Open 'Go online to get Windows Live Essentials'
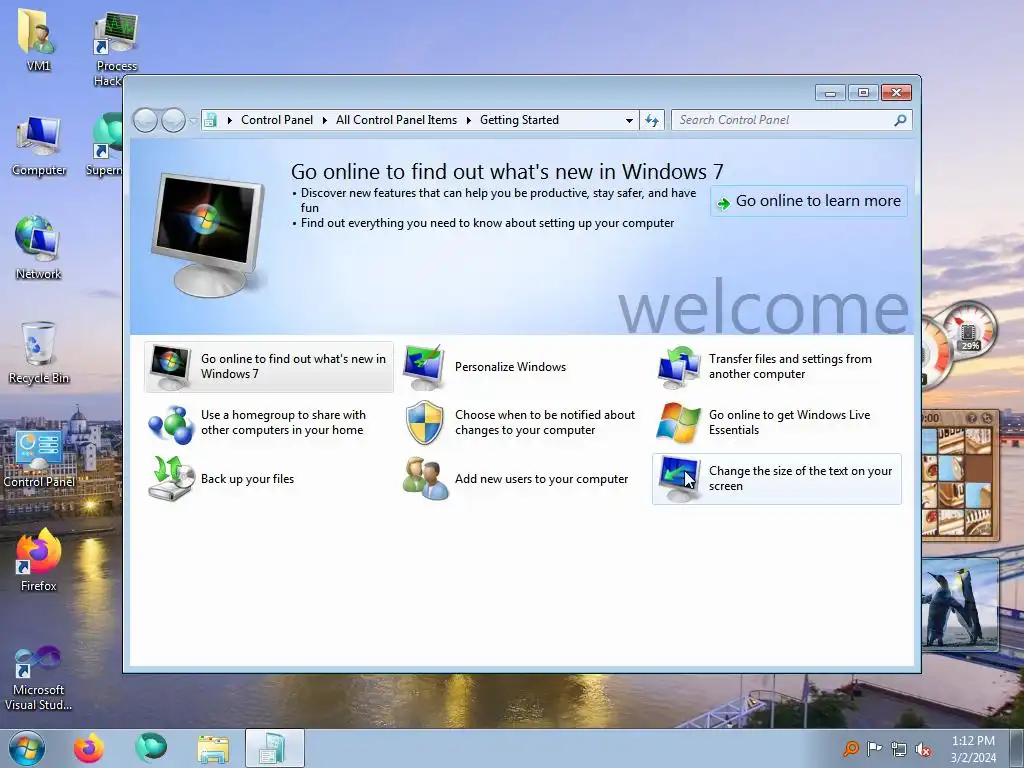Viewport: 1024px width, 768px height. [x=790, y=423]
